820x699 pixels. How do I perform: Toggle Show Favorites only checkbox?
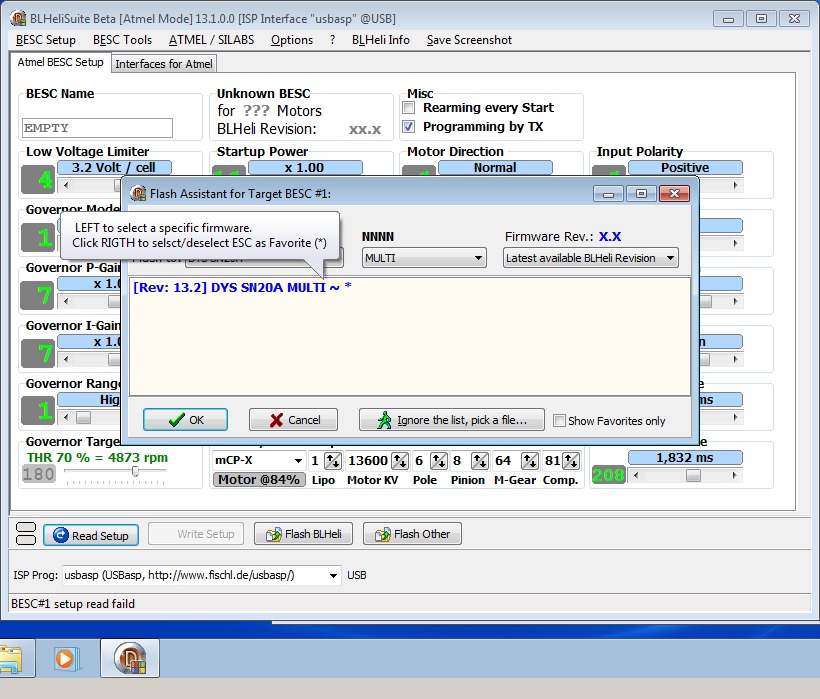point(559,420)
